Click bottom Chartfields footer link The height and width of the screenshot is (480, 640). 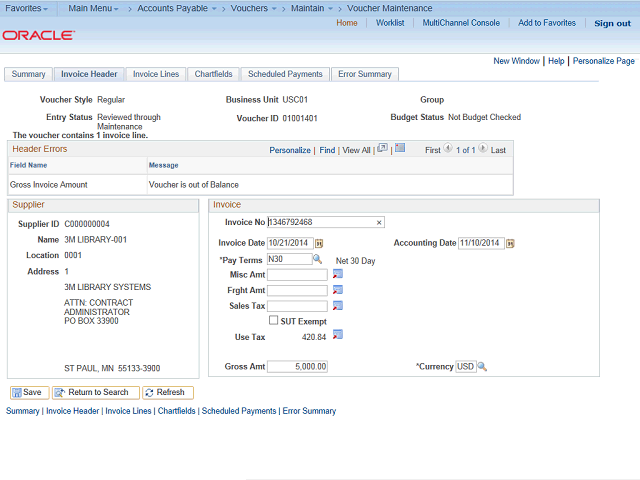[176, 411]
